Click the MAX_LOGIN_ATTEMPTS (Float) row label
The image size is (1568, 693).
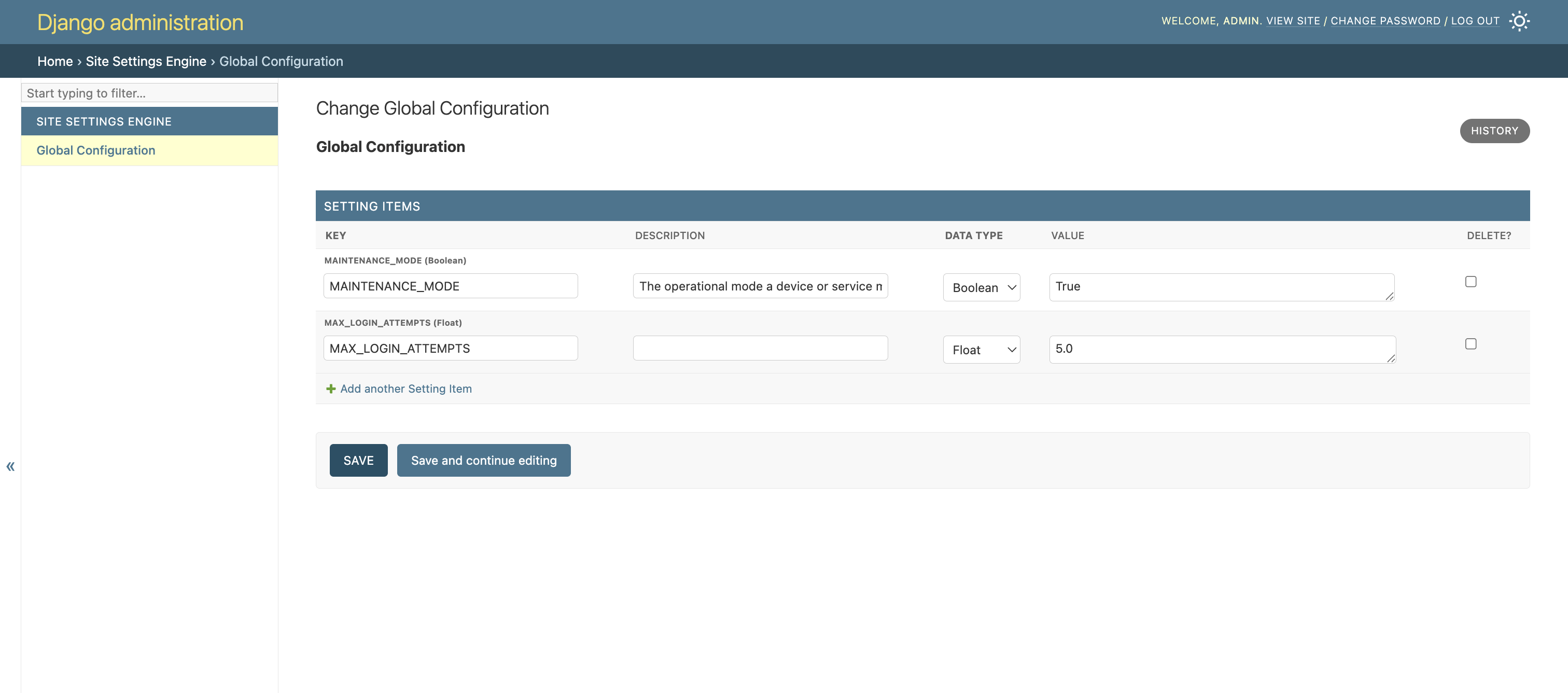click(393, 323)
